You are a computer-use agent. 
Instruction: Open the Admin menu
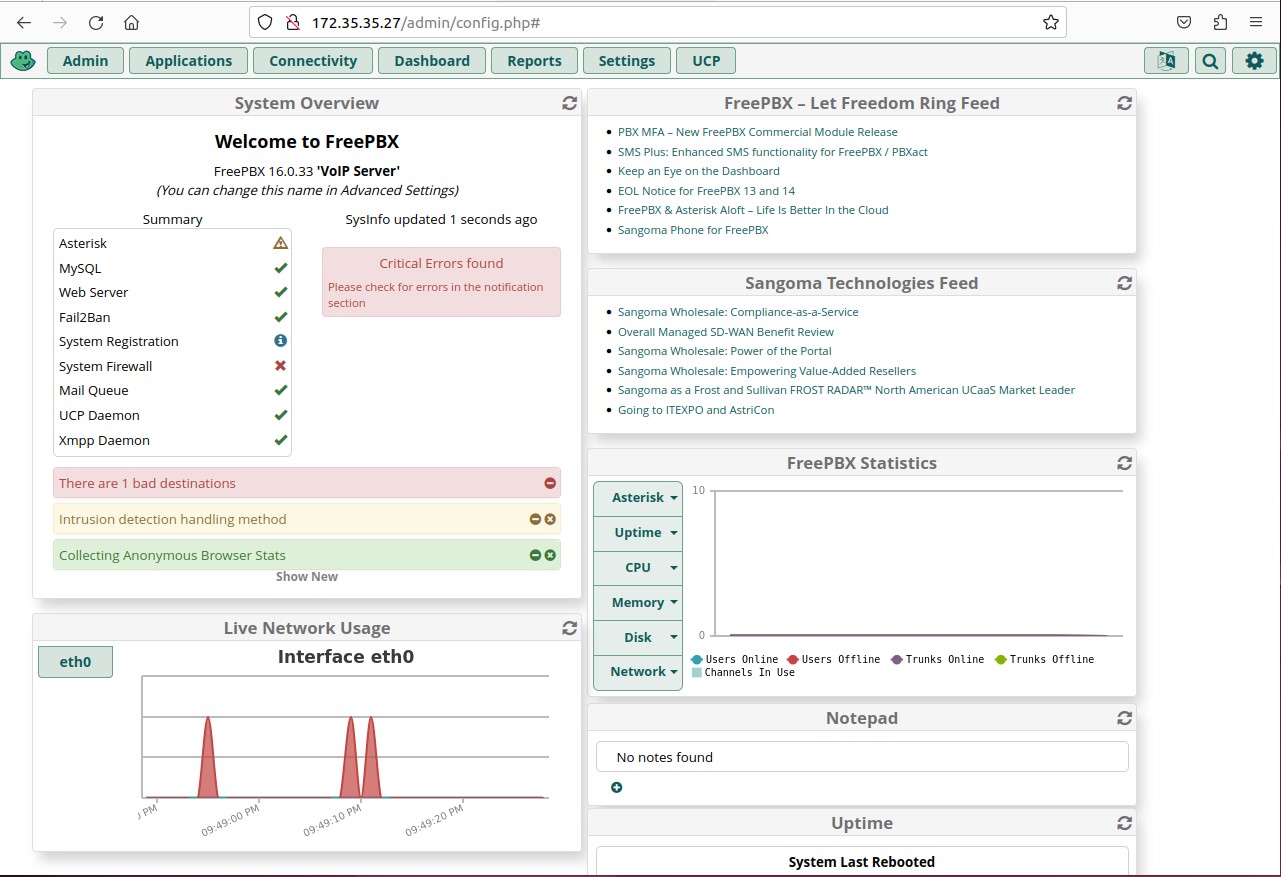click(85, 61)
